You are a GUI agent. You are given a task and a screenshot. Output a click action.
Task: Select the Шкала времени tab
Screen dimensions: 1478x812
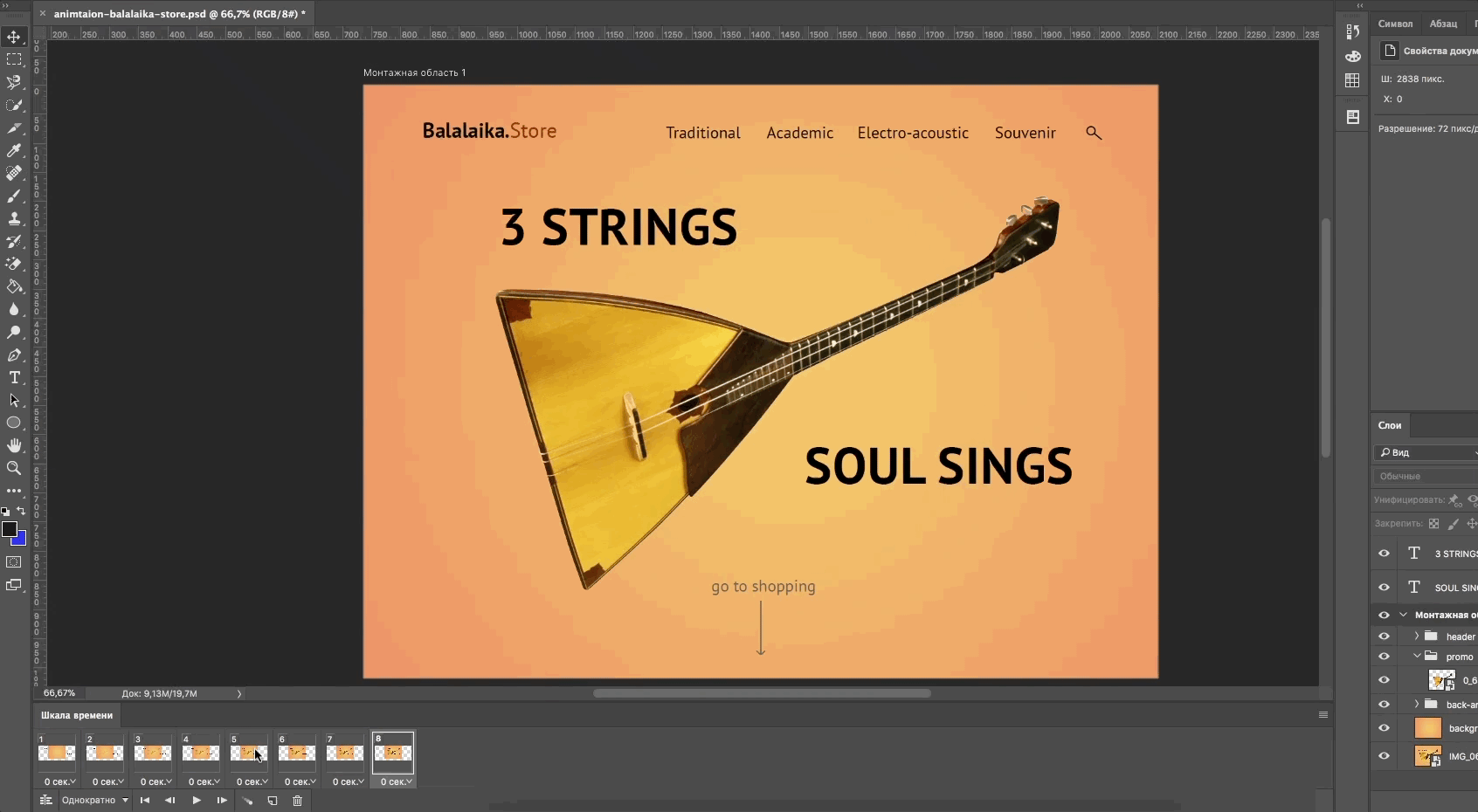click(77, 715)
